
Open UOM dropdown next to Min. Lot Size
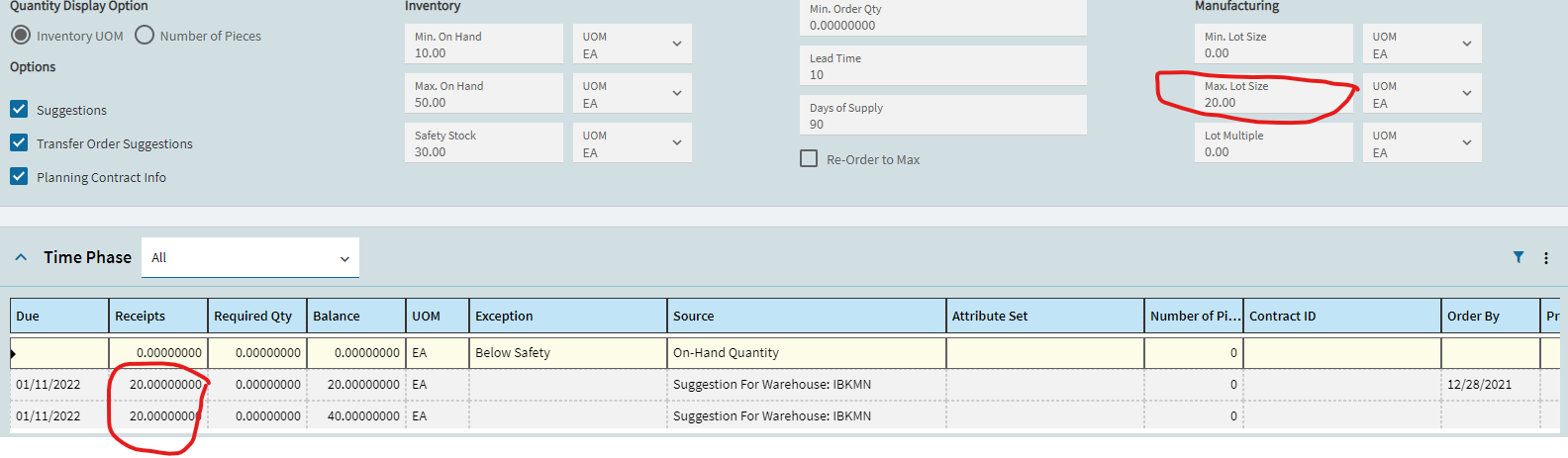point(1422,44)
